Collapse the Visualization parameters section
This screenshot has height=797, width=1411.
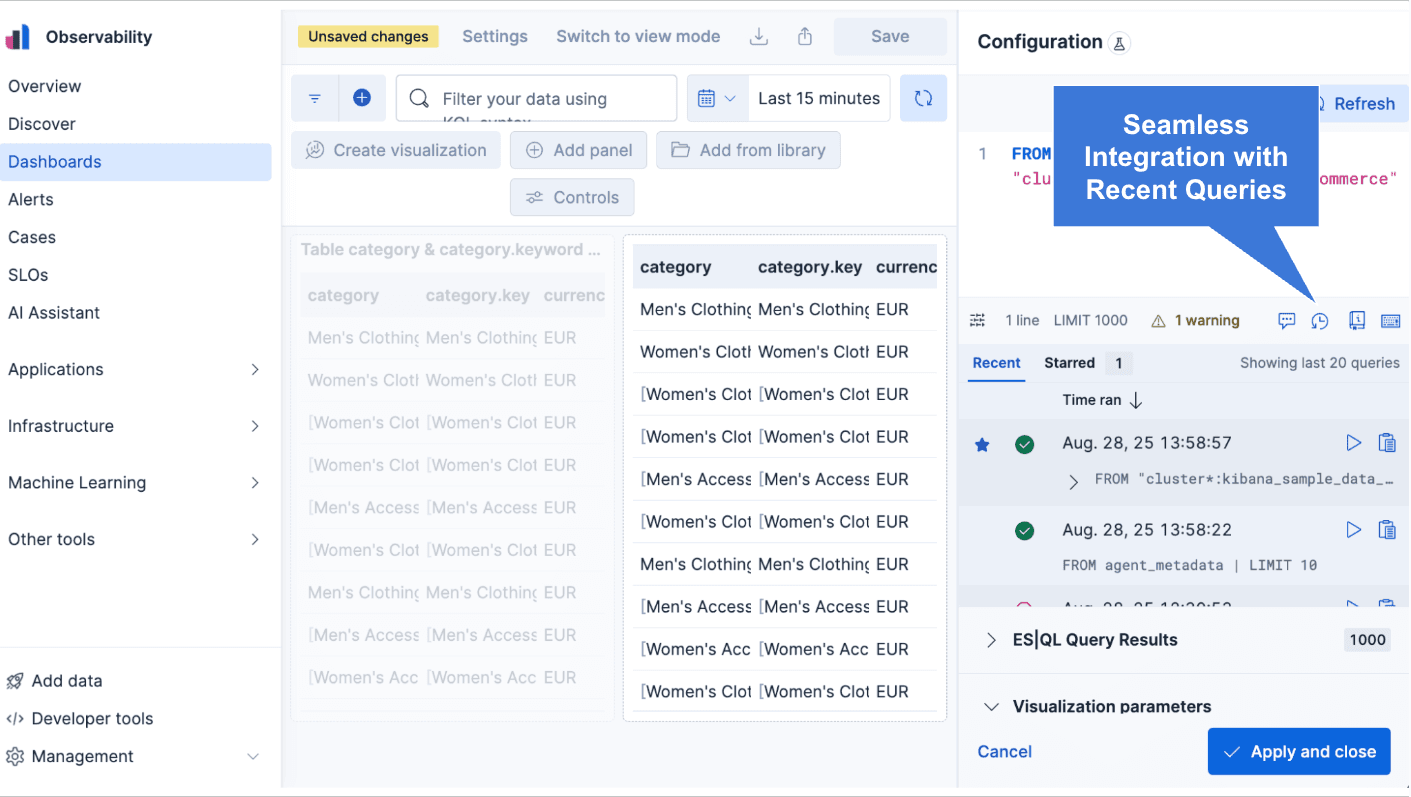[991, 706]
